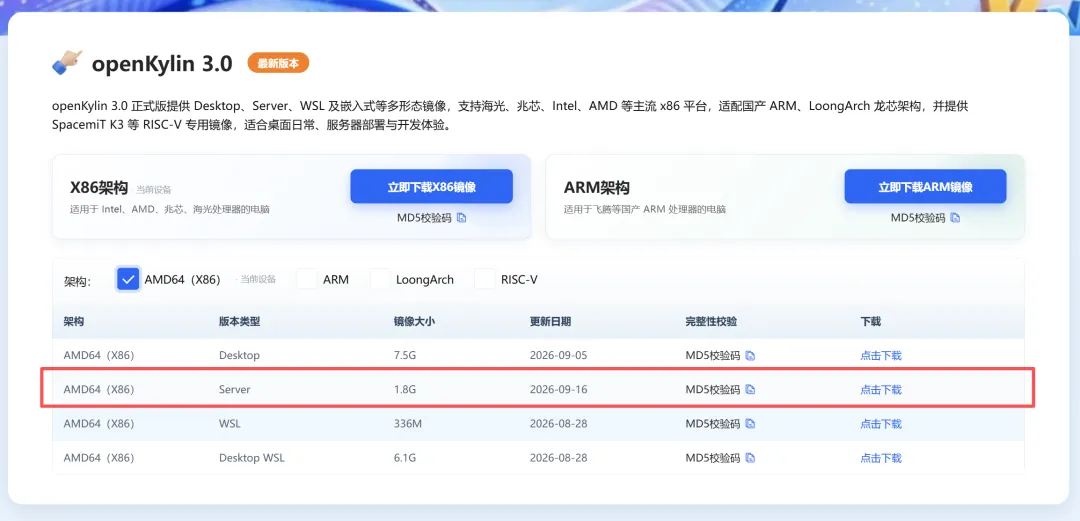
Task: Click the 完整性校验 column header
Action: [x=711, y=322]
